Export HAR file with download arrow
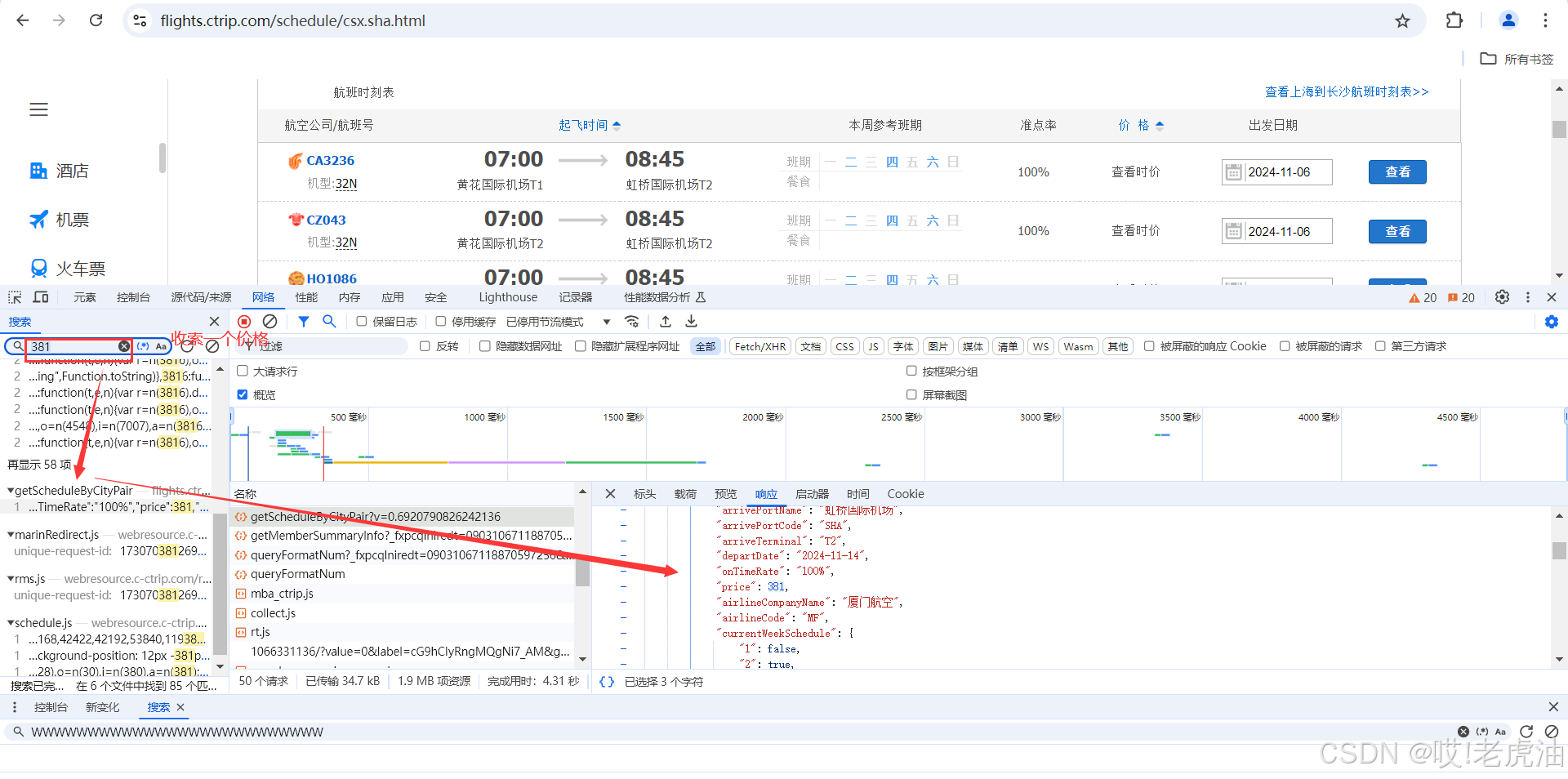This screenshot has height=779, width=1568. pyautogui.click(x=691, y=322)
